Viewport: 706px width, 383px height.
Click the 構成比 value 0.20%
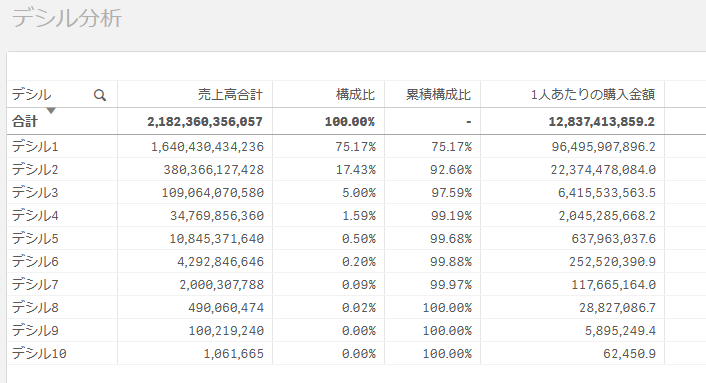point(359,262)
